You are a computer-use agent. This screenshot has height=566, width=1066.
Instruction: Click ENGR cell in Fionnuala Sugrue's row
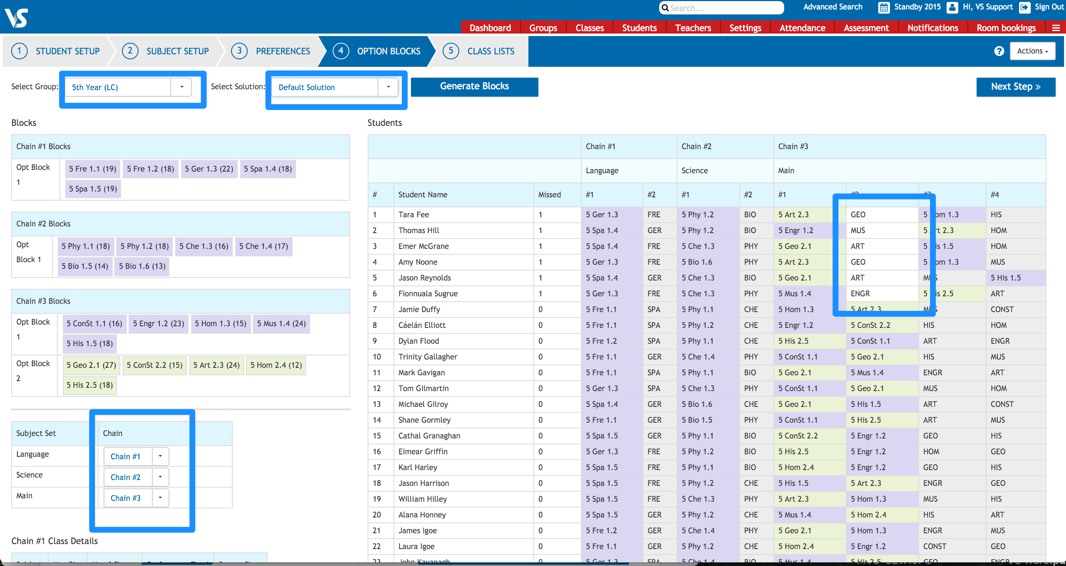[x=882, y=294]
